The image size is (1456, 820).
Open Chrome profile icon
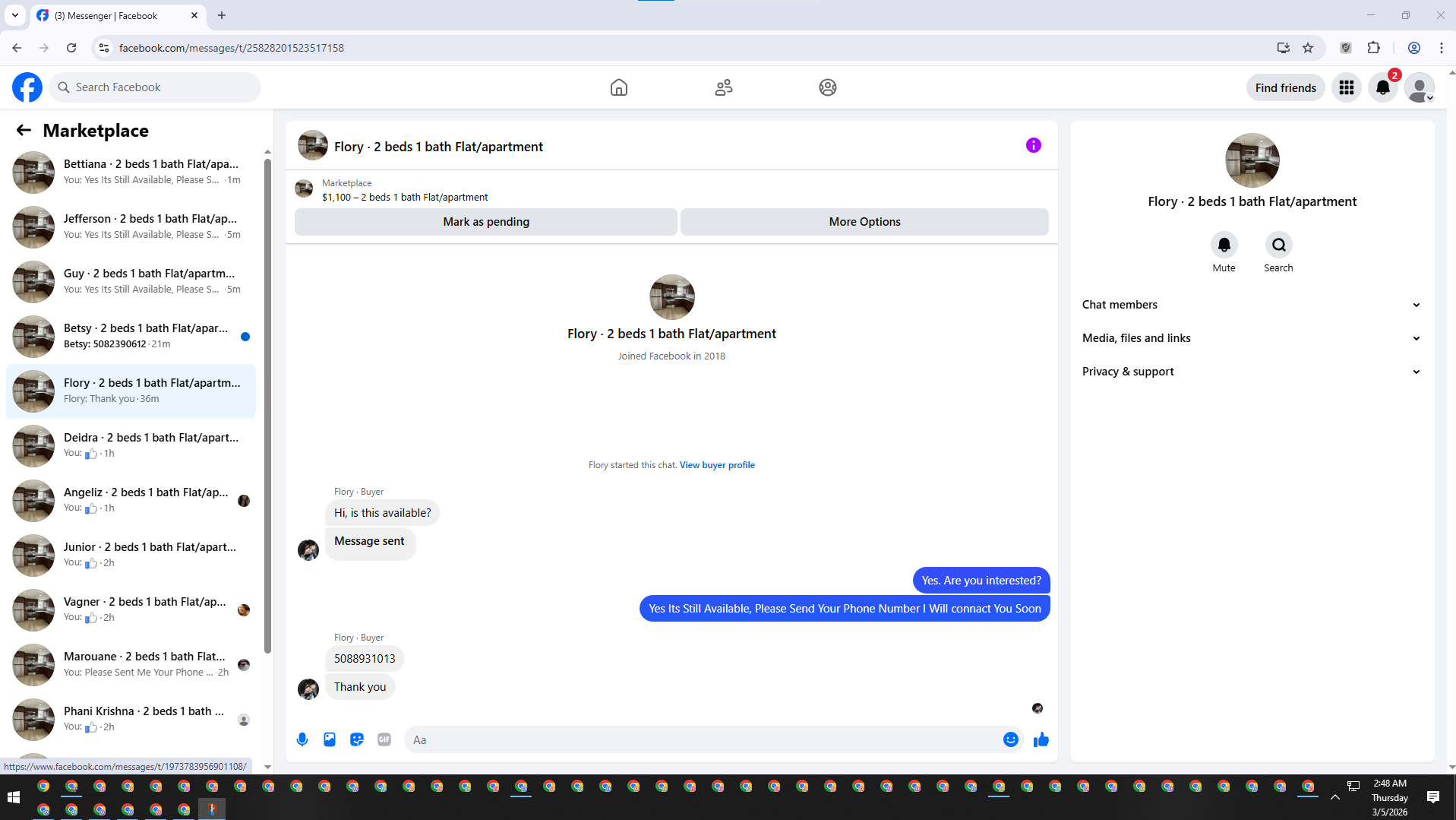[x=1413, y=48]
